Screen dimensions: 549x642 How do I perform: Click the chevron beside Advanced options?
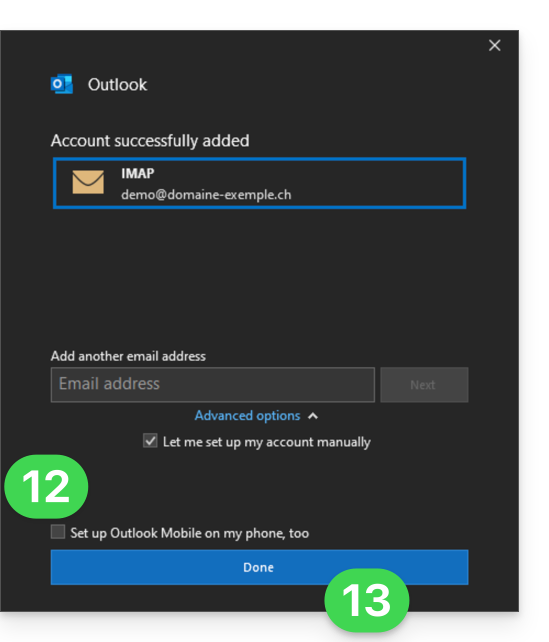point(313,416)
